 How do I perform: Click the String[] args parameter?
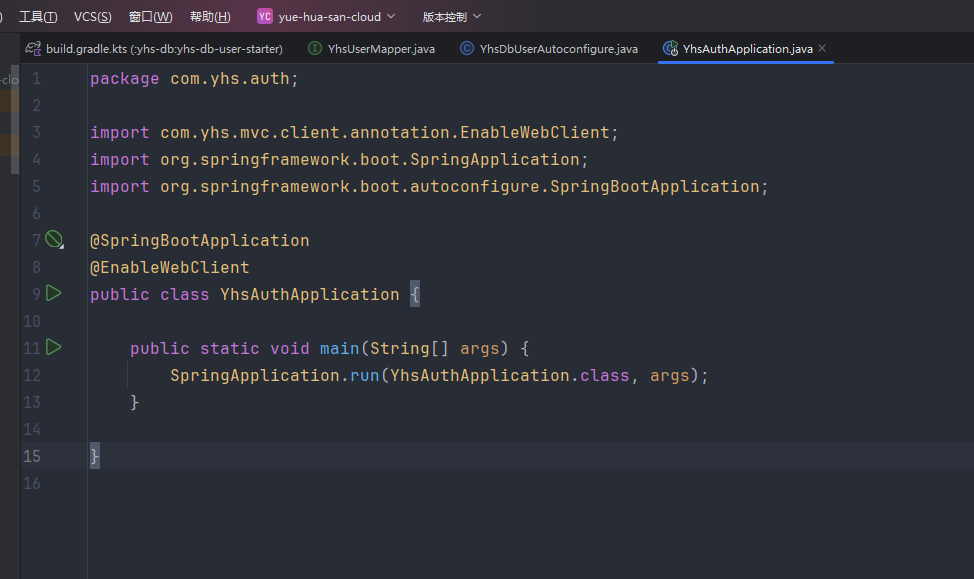tap(439, 349)
